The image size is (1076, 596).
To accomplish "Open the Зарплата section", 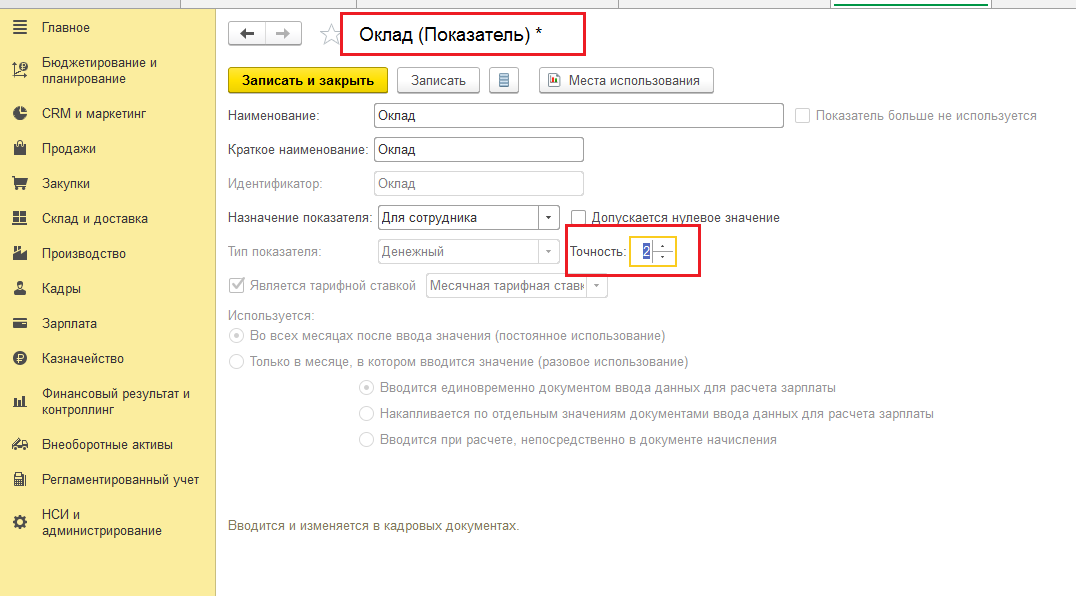I will point(22,324).
